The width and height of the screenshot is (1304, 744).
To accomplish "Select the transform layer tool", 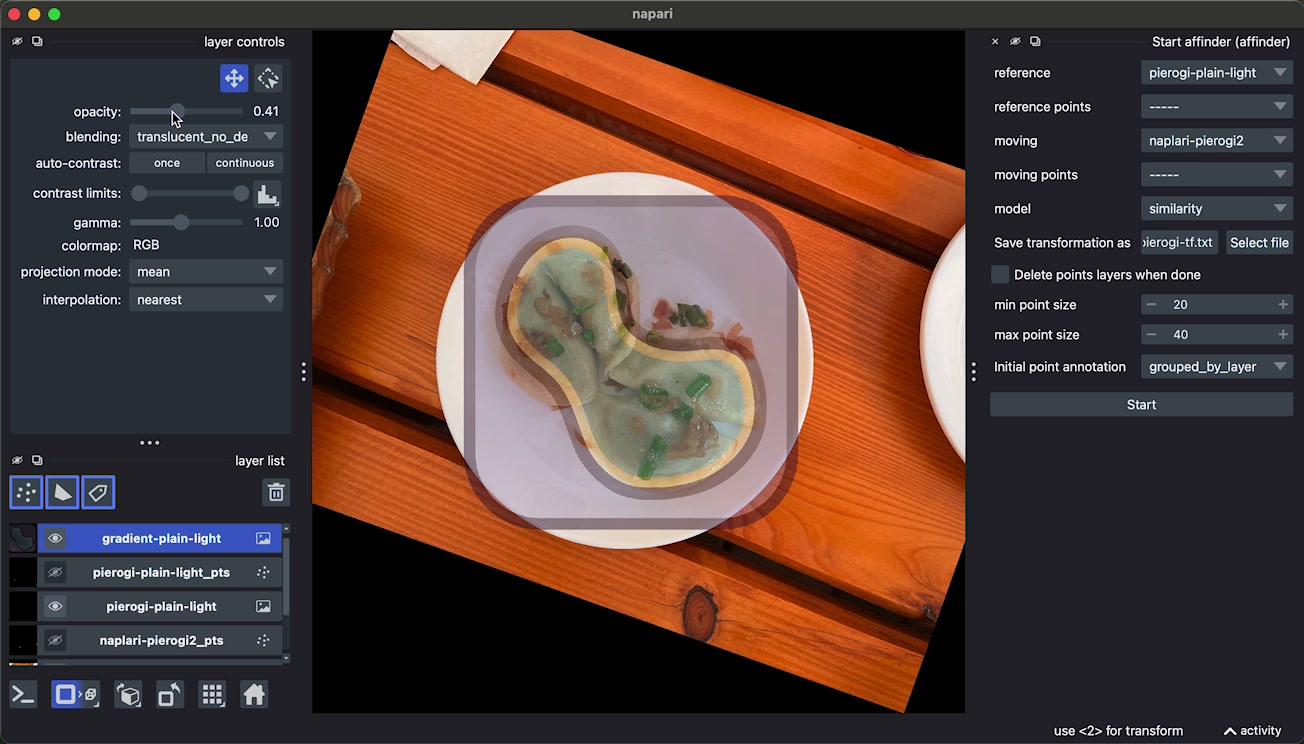I will pyautogui.click(x=268, y=78).
